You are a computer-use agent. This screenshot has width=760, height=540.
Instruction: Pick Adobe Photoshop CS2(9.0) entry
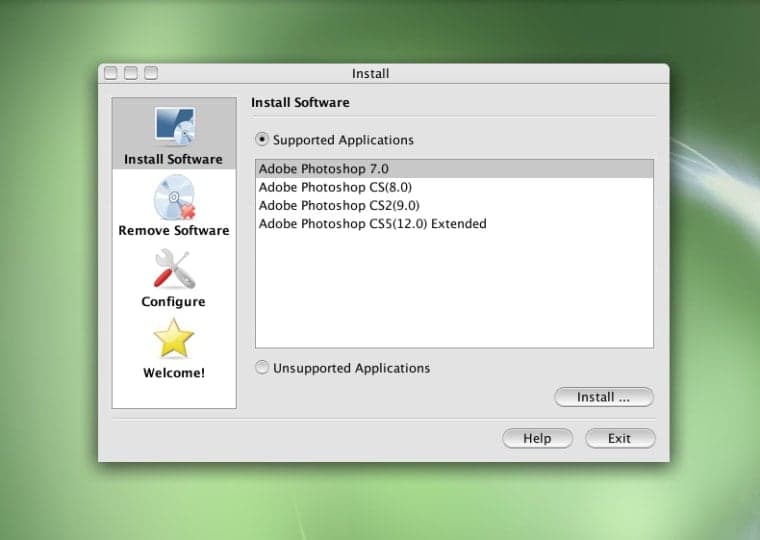coord(325,205)
